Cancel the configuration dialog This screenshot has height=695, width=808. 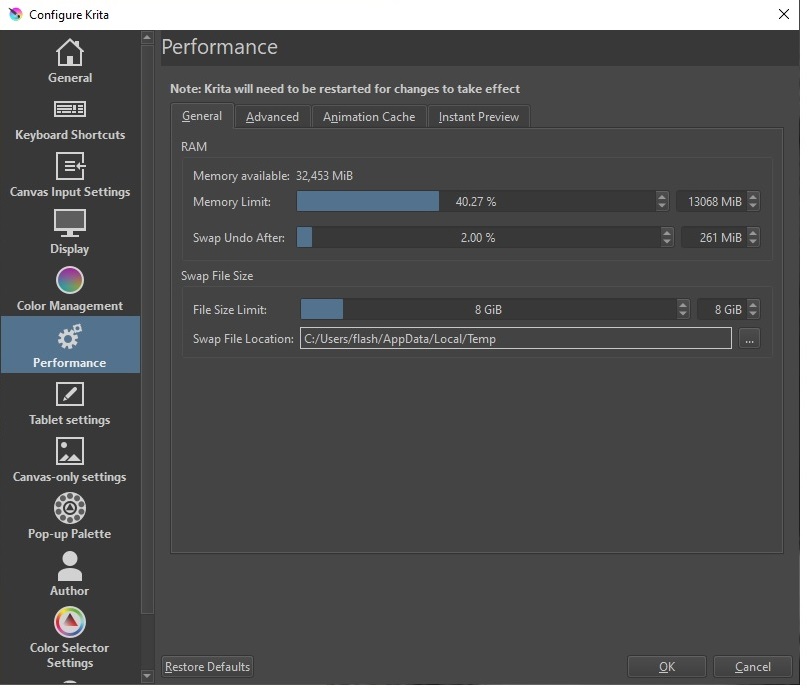coord(752,667)
